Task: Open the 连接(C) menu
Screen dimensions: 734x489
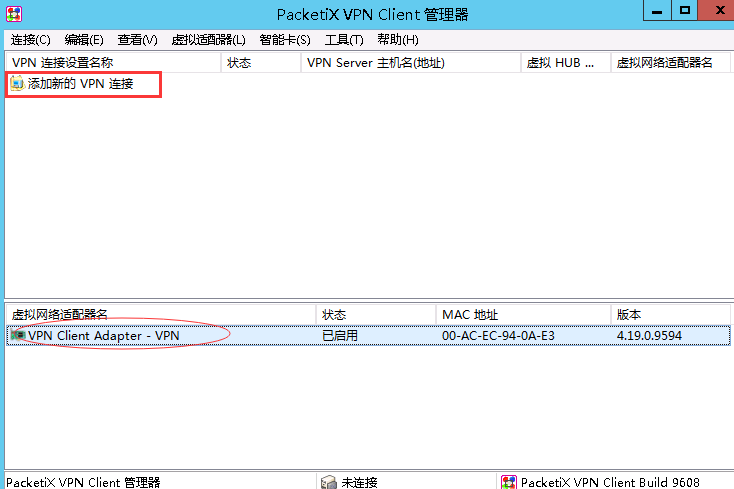Action: 30,40
